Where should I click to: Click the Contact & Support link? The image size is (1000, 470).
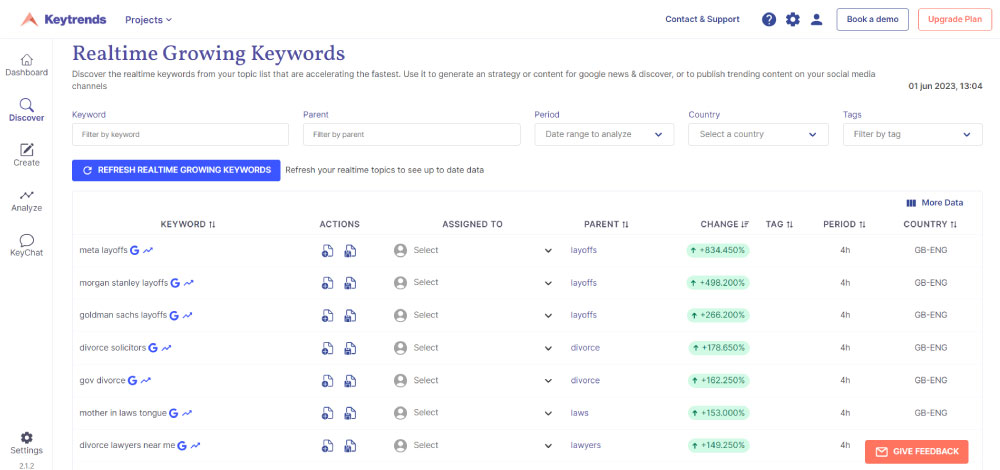click(702, 20)
